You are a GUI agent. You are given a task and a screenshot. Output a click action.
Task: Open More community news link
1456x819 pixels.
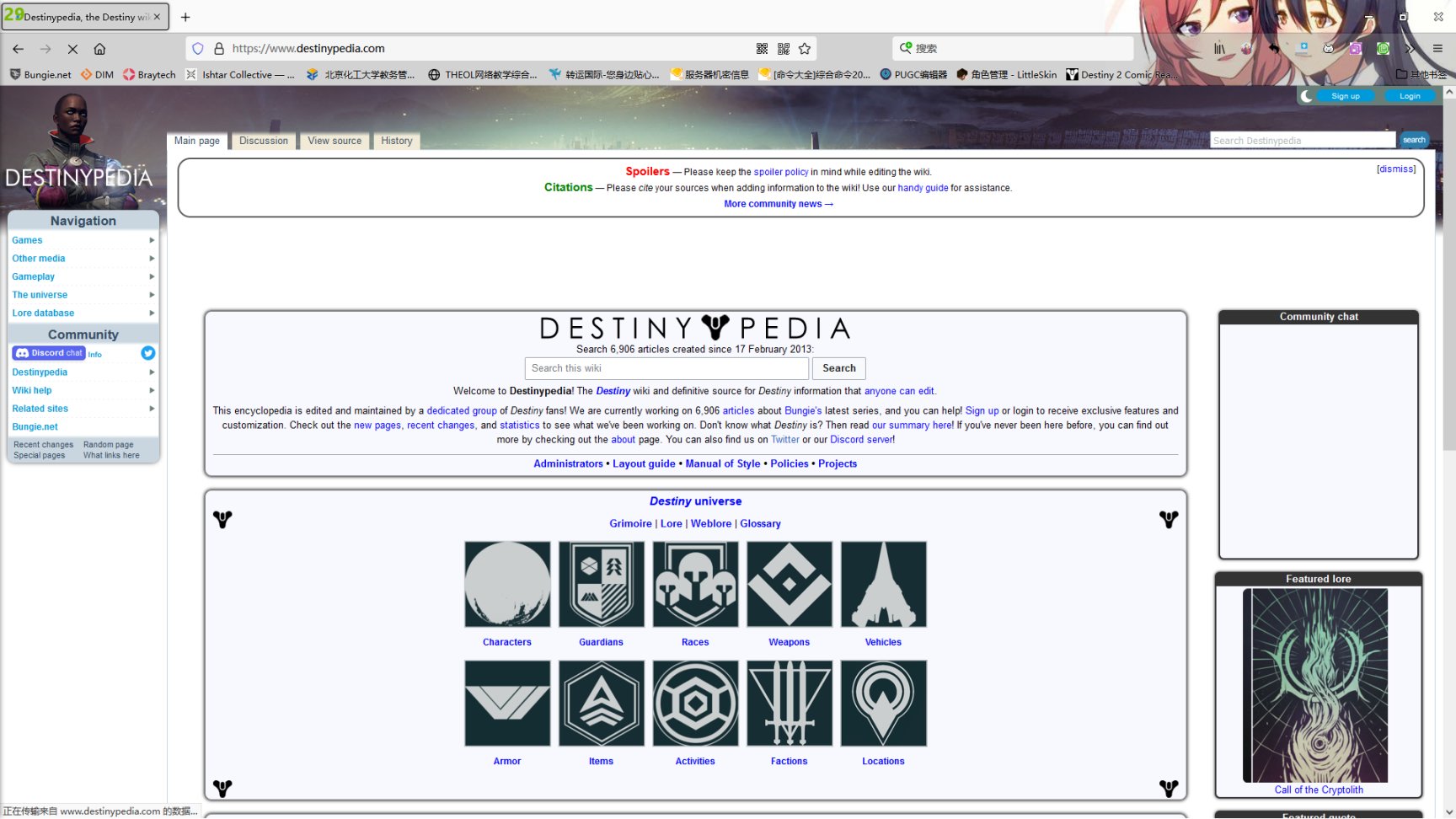coord(779,204)
